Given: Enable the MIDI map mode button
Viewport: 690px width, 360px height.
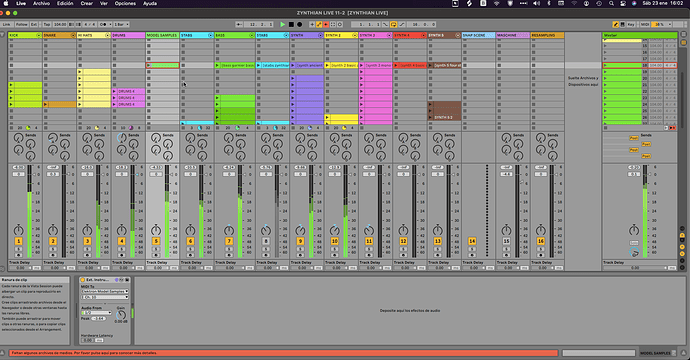Looking at the screenshot, I should pos(645,25).
